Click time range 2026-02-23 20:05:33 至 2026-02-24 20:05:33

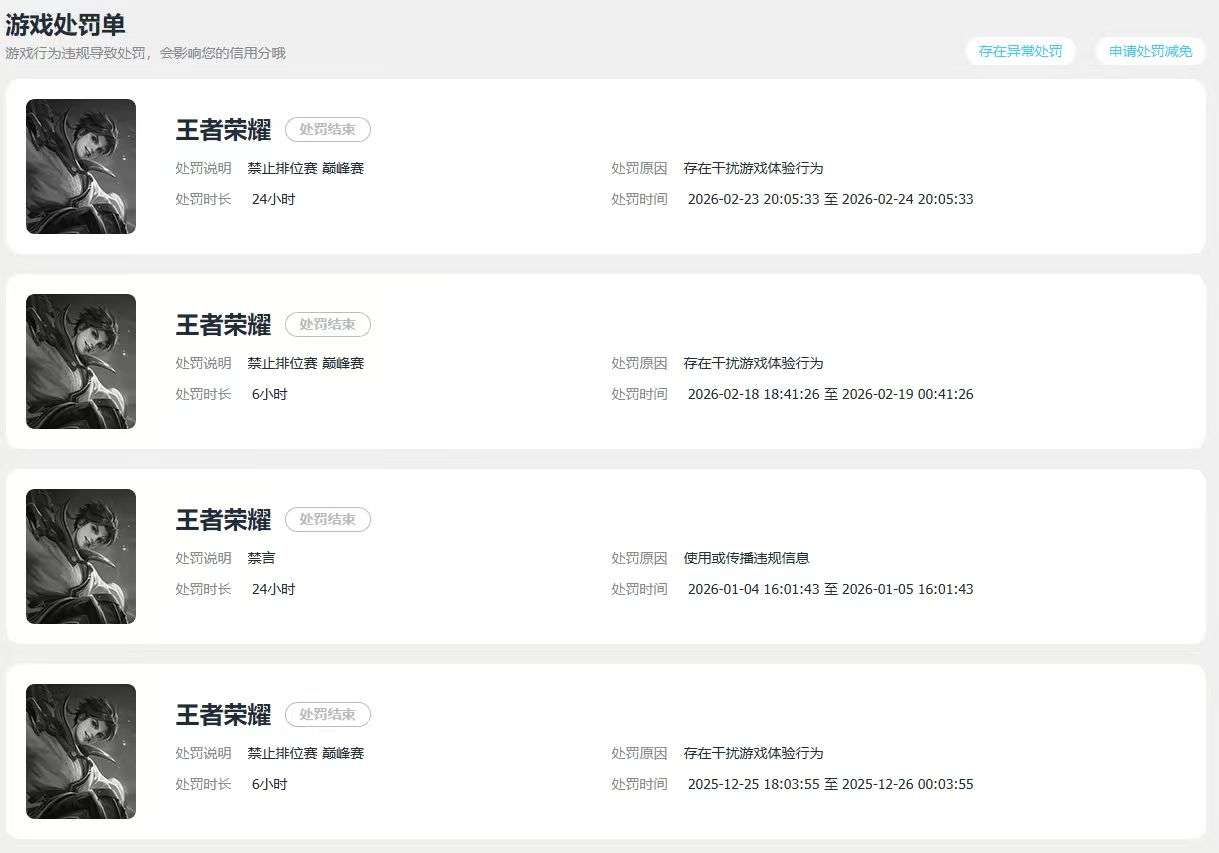point(831,199)
